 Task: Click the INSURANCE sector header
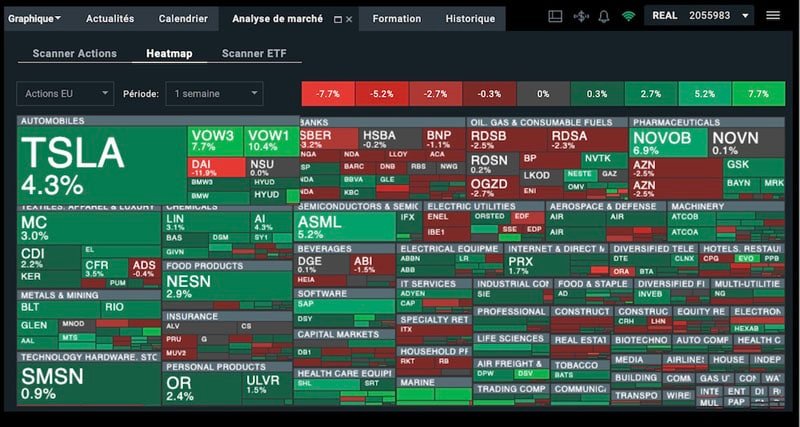pyautogui.click(x=227, y=316)
